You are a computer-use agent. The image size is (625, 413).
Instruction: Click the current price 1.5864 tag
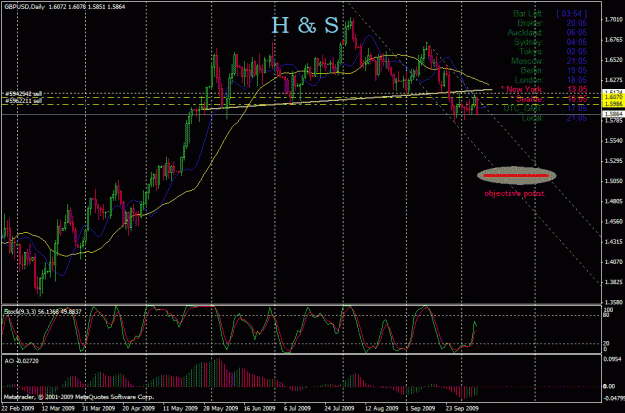(613, 114)
